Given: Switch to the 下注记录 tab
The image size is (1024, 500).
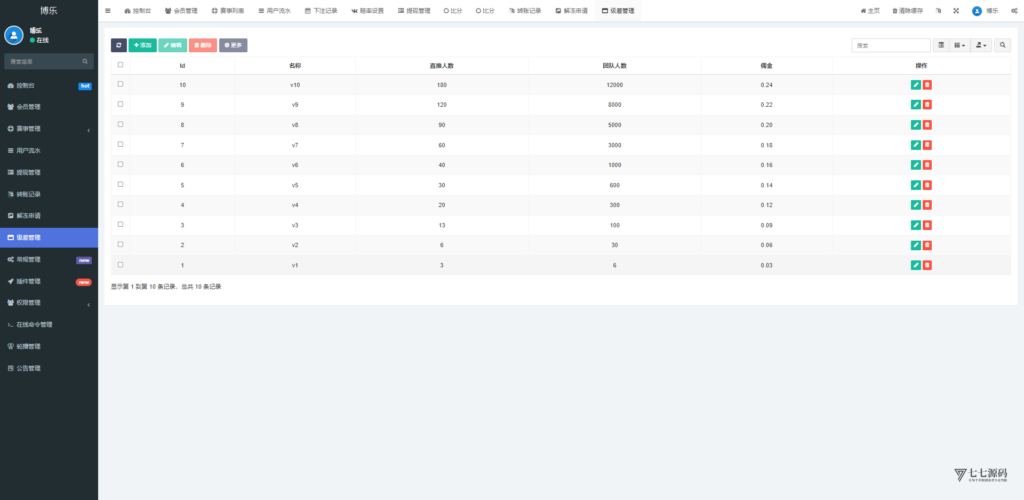Looking at the screenshot, I should point(320,10).
